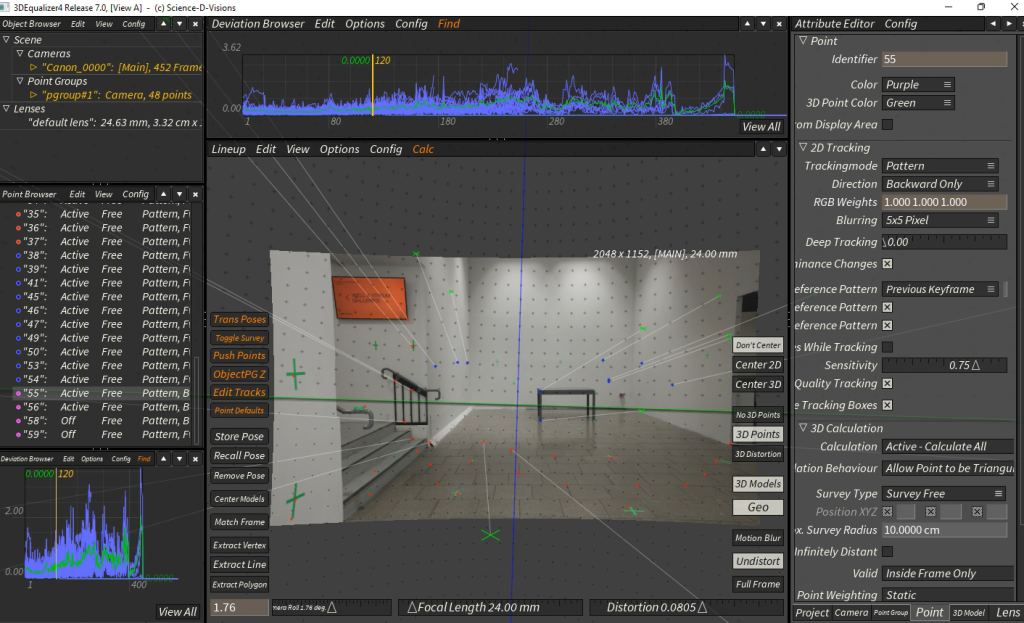This screenshot has width=1024, height=623.
Task: Click the large Deviation Browser up arrow
Action: (x=747, y=24)
